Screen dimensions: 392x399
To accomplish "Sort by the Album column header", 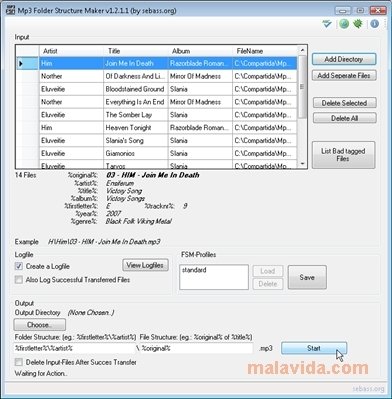I will (x=200, y=51).
